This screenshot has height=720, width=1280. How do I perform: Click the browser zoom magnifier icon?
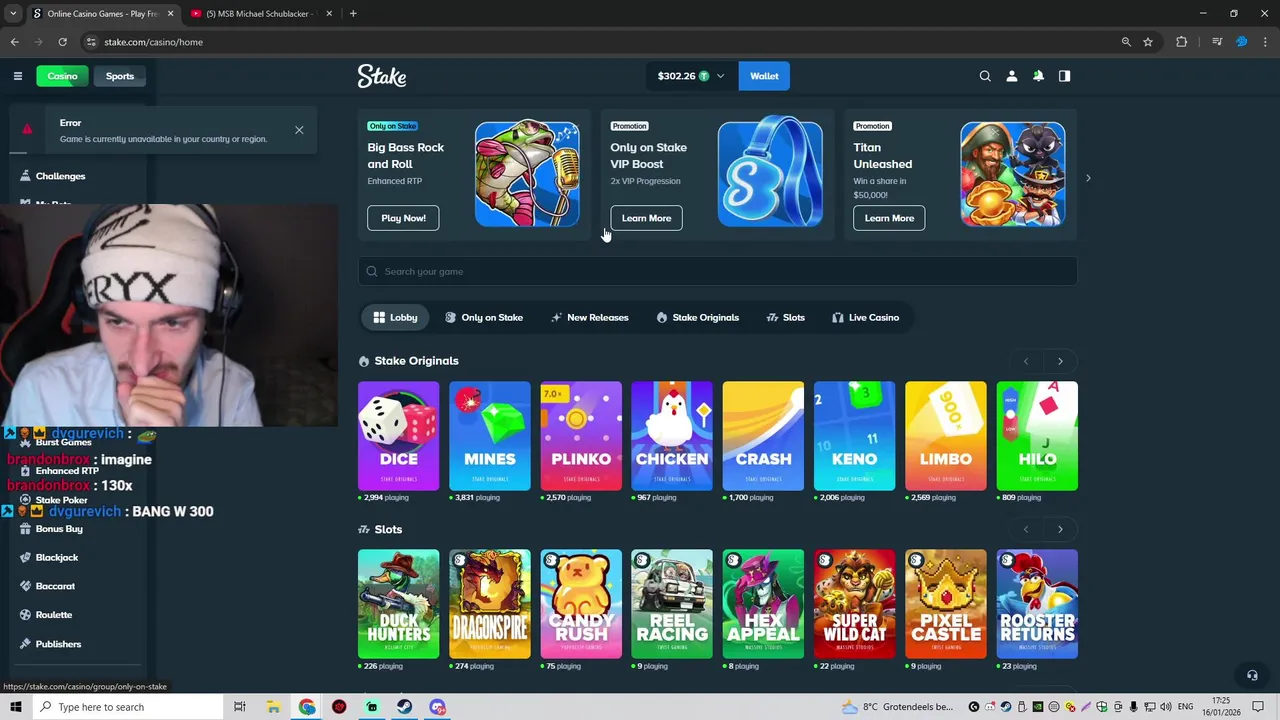click(1126, 42)
